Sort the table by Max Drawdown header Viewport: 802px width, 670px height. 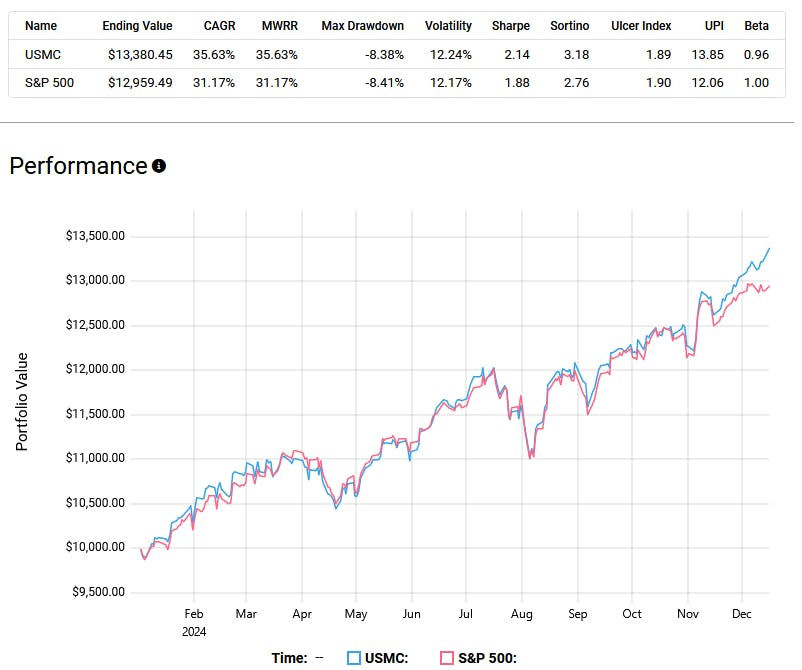(x=364, y=26)
